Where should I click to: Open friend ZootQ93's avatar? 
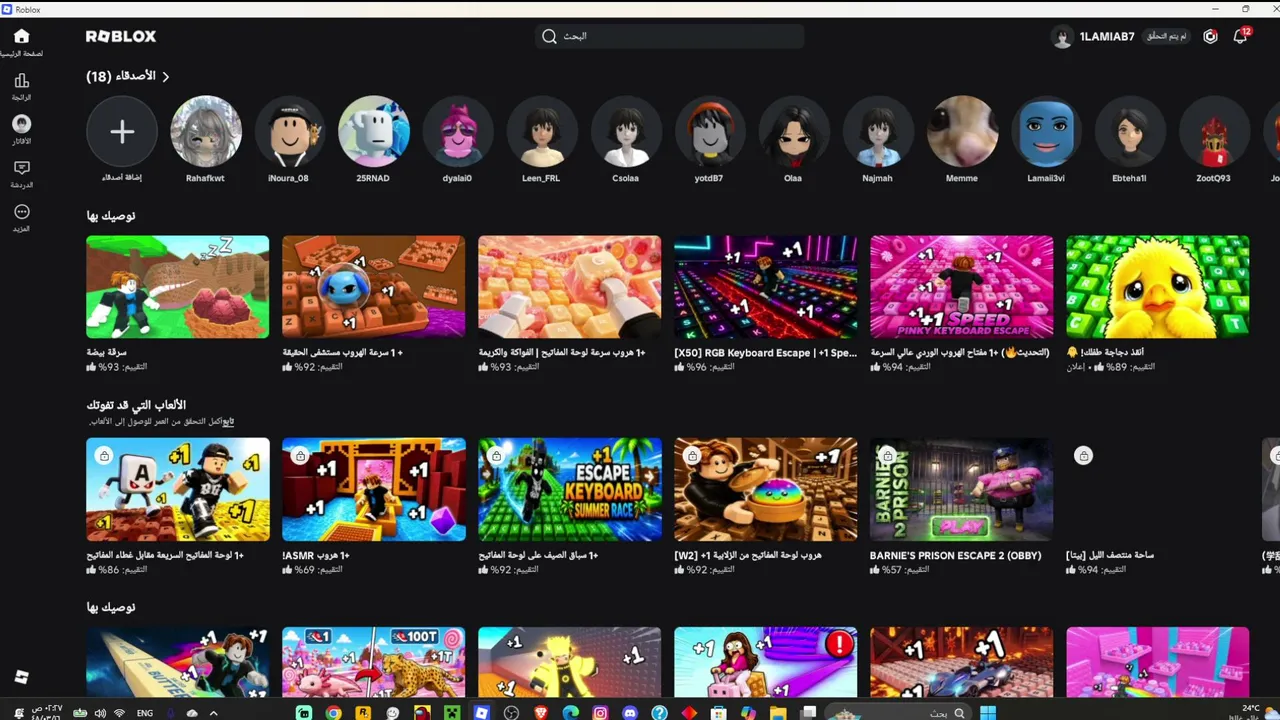point(1214,131)
